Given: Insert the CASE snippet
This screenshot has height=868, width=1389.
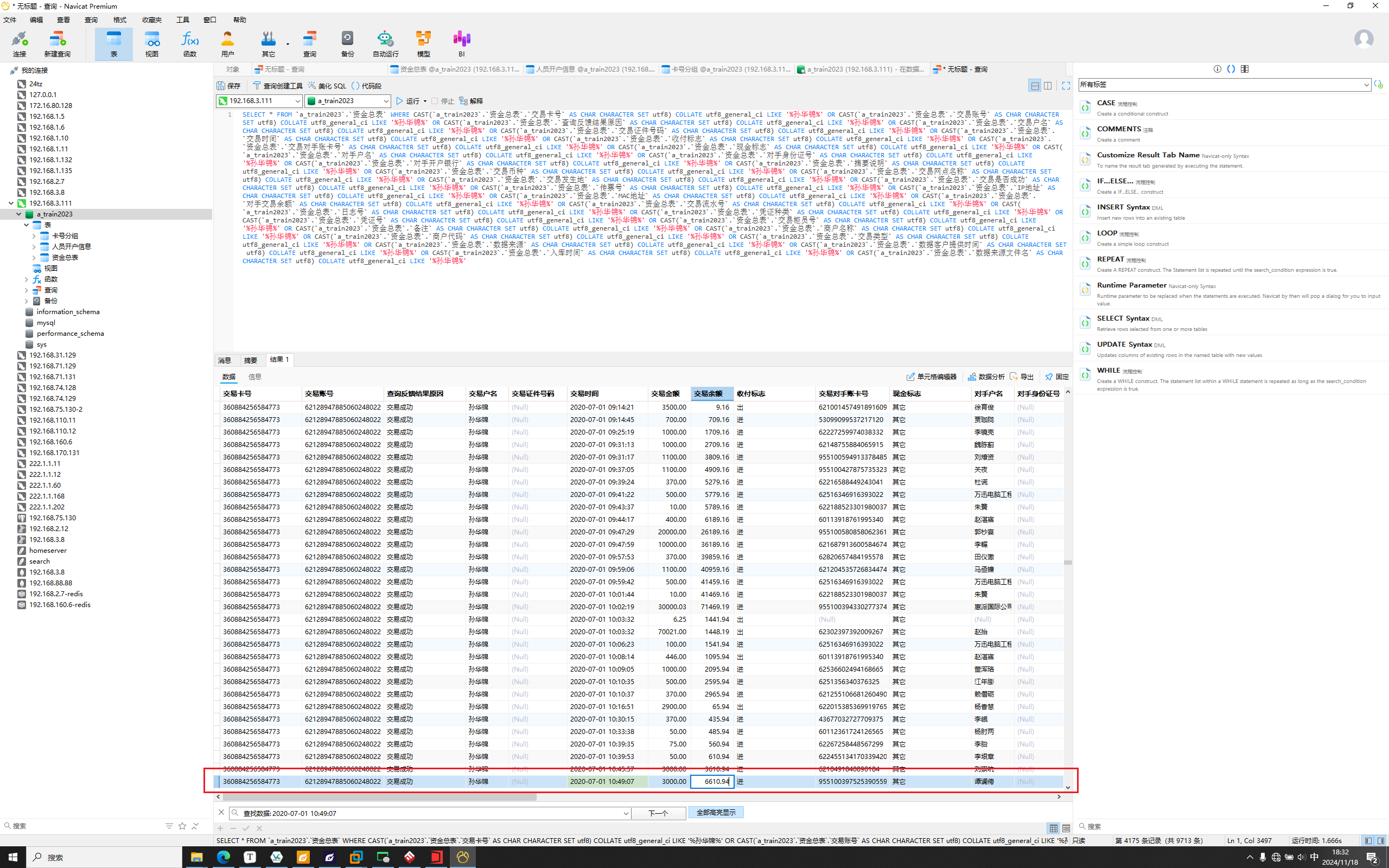Looking at the screenshot, I should point(1231,107).
